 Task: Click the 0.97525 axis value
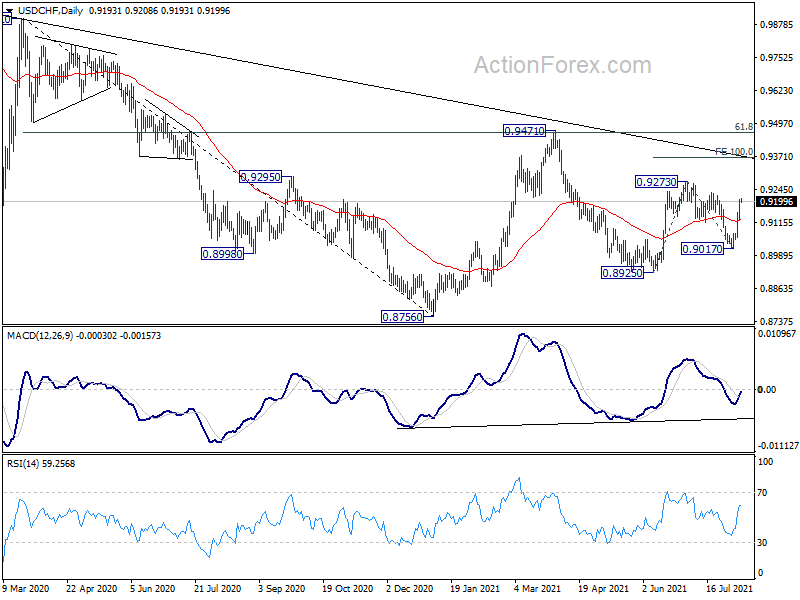click(x=777, y=58)
